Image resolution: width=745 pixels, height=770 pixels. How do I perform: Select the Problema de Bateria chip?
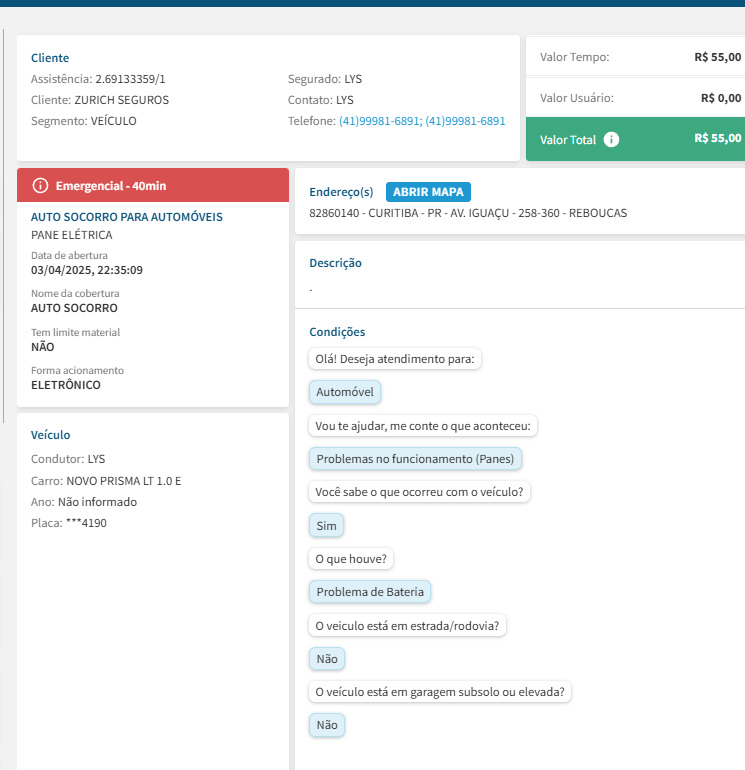(370, 592)
